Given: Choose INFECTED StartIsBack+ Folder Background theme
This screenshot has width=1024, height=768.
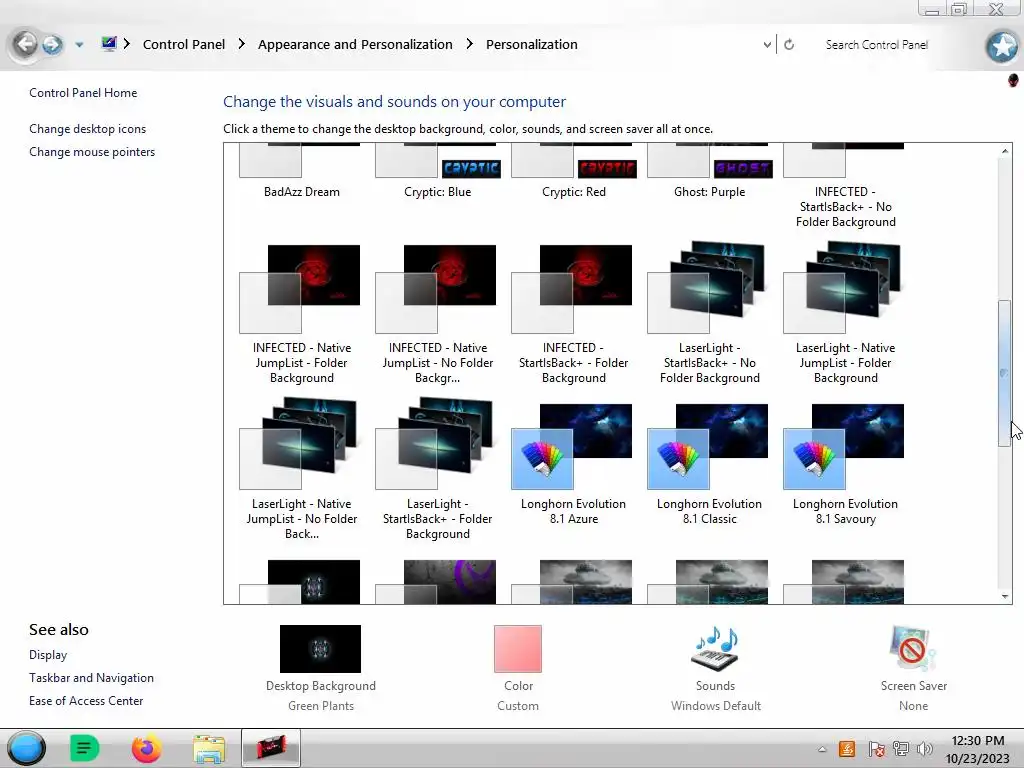Looking at the screenshot, I should 573,315.
